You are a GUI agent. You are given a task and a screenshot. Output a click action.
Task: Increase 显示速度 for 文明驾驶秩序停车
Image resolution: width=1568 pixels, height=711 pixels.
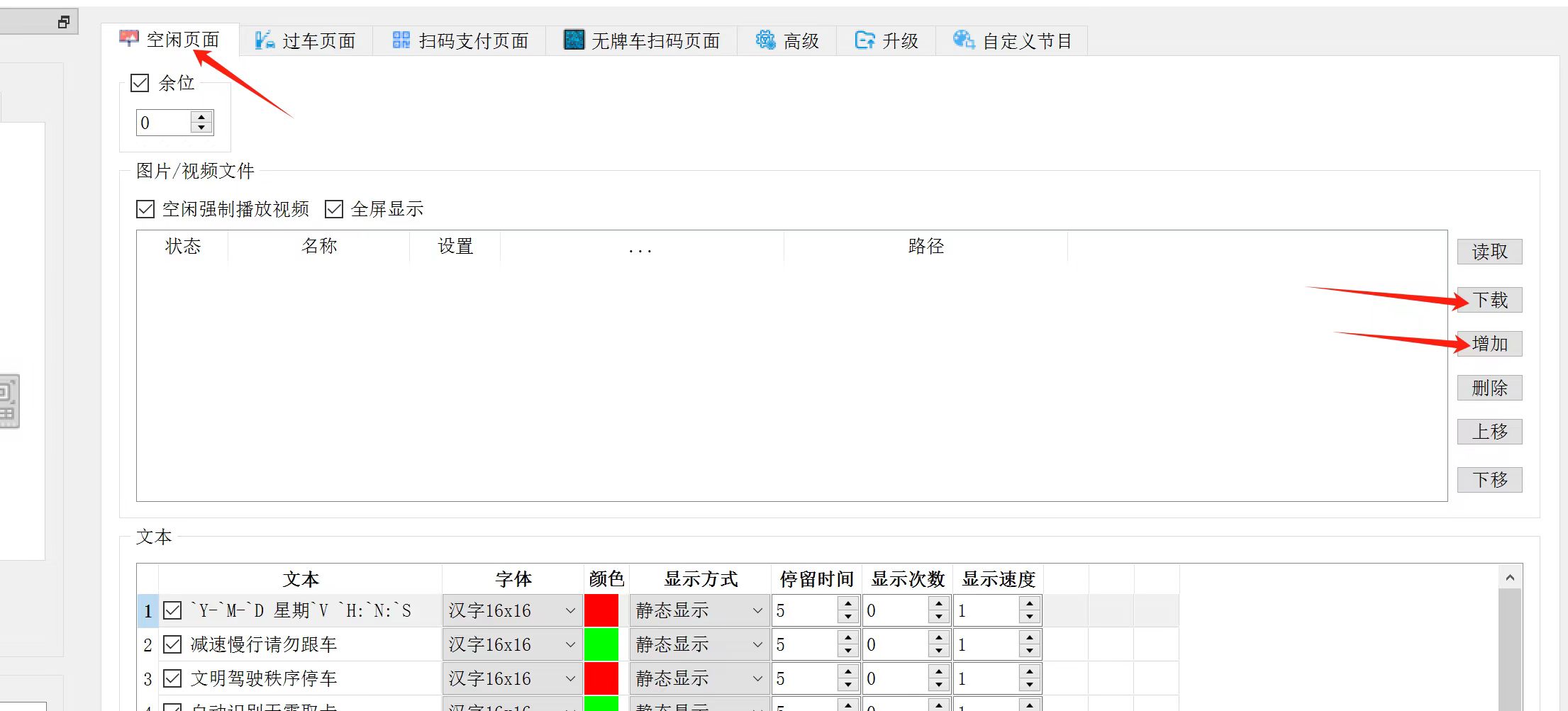click(1030, 672)
